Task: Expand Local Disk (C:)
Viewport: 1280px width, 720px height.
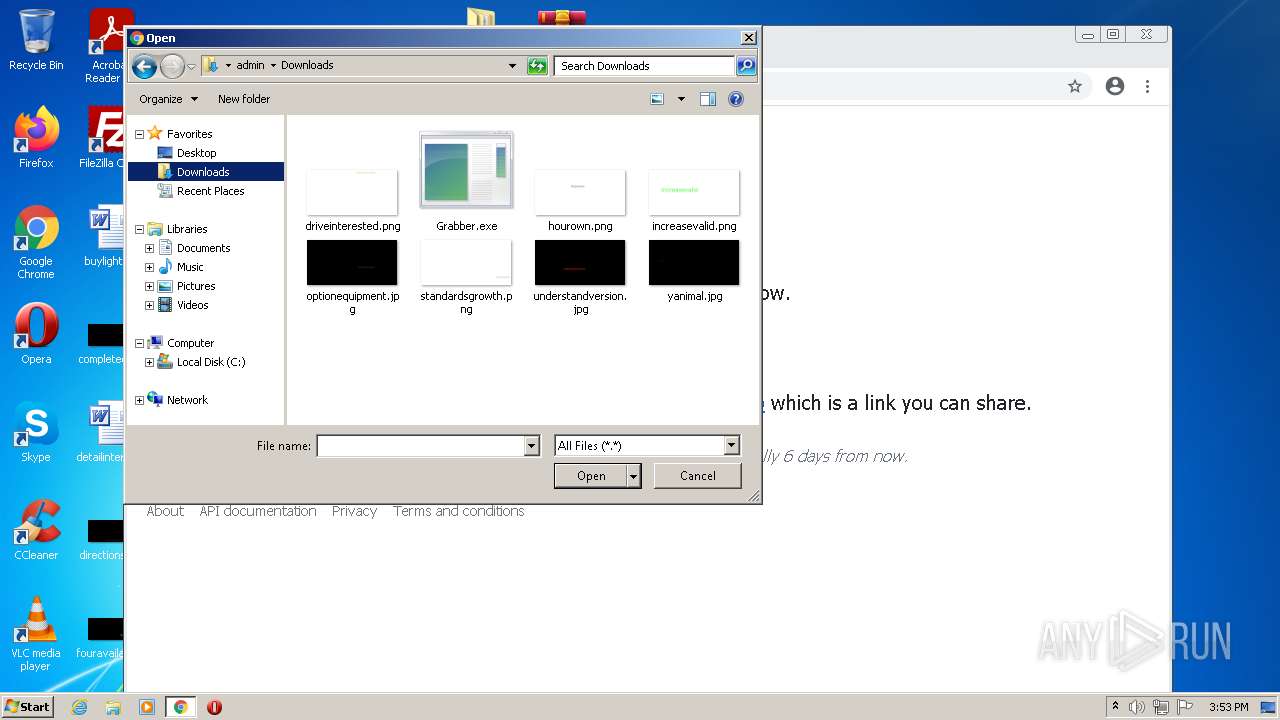Action: (x=149, y=362)
